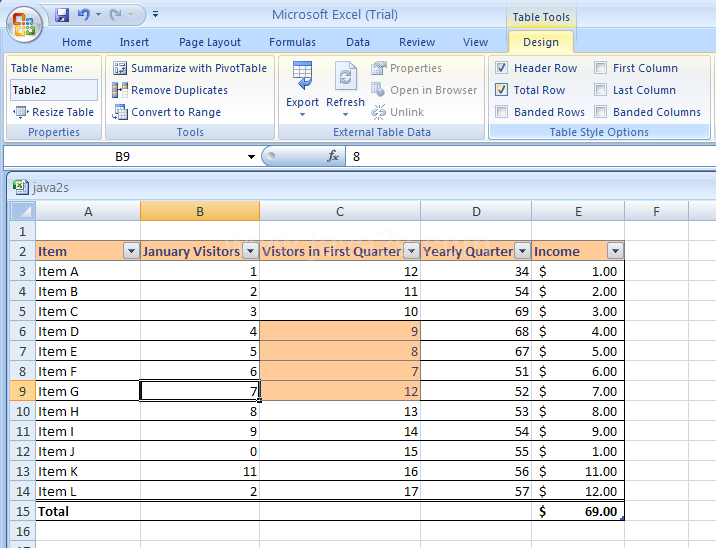Click the cell containing Item K
This screenshot has height=548, width=716.
[x=88, y=471]
